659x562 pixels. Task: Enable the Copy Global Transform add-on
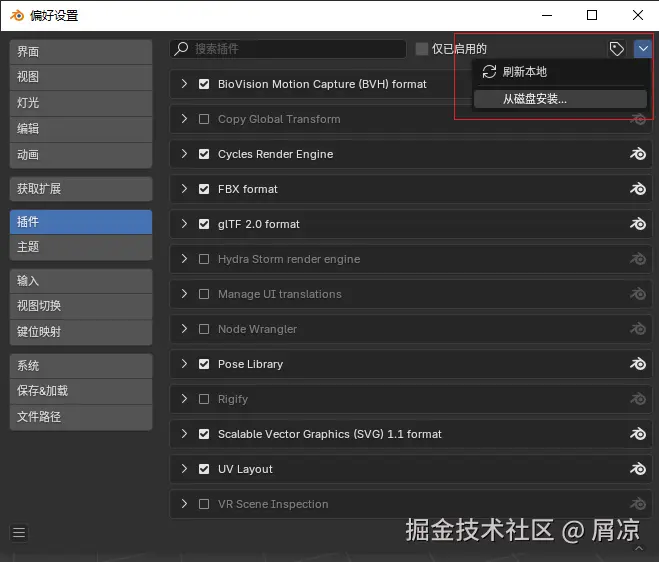point(204,119)
